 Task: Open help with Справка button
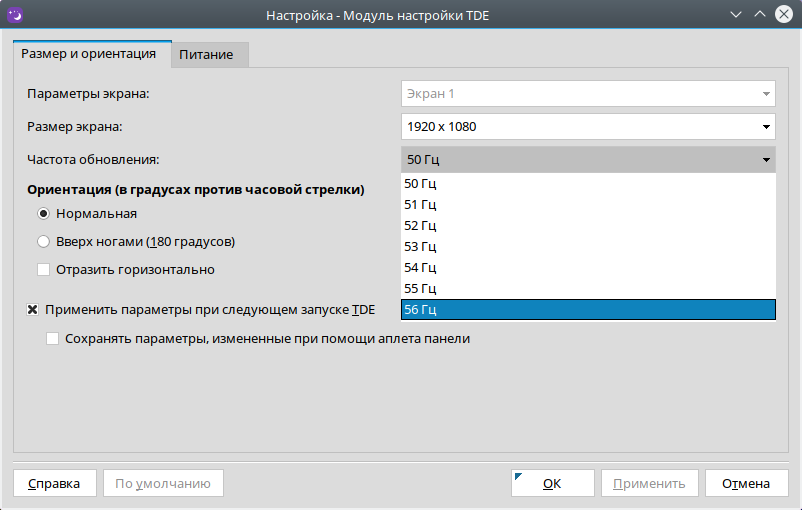click(x=54, y=483)
